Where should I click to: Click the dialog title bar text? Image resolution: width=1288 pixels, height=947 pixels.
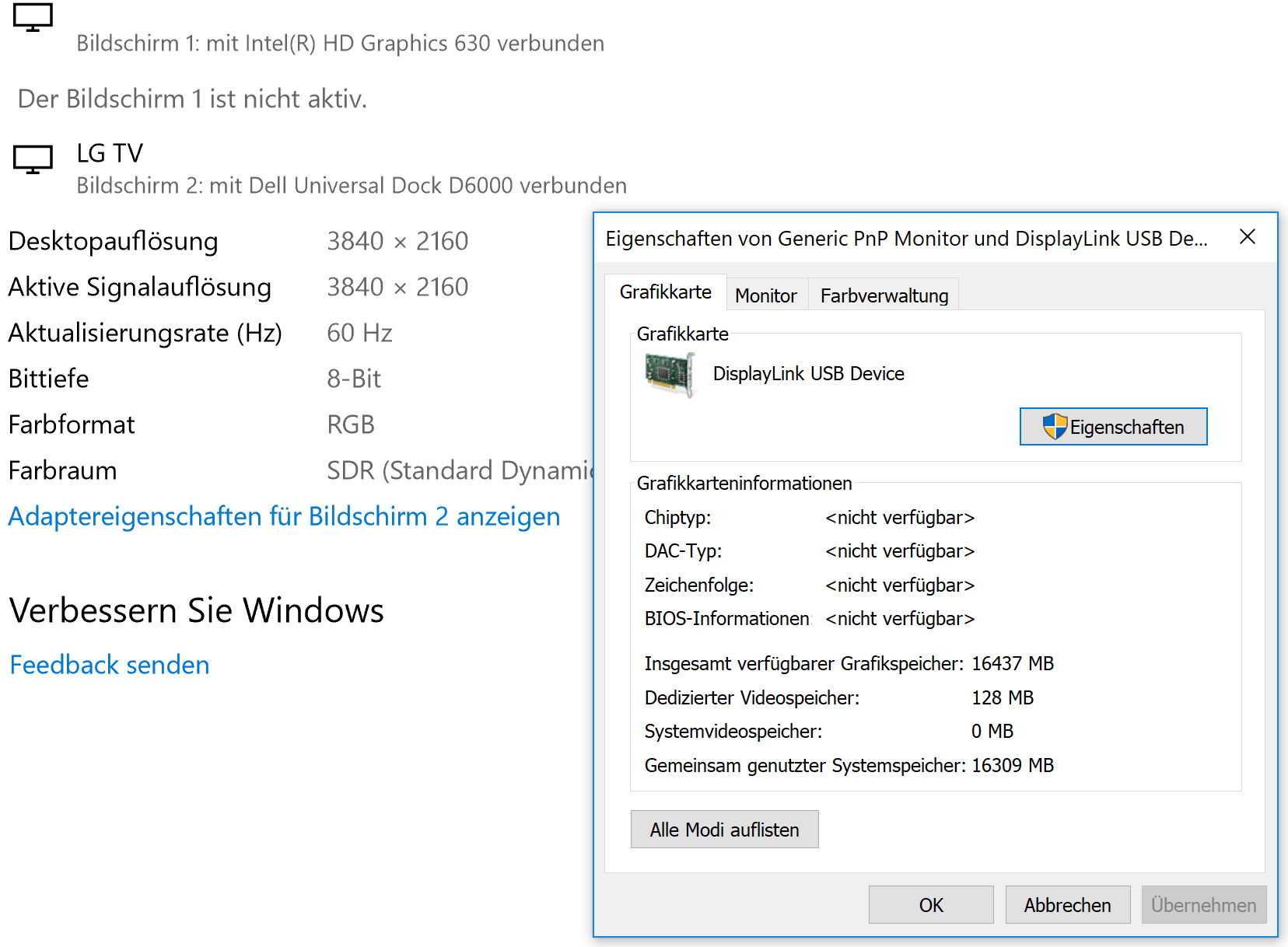tap(907, 239)
